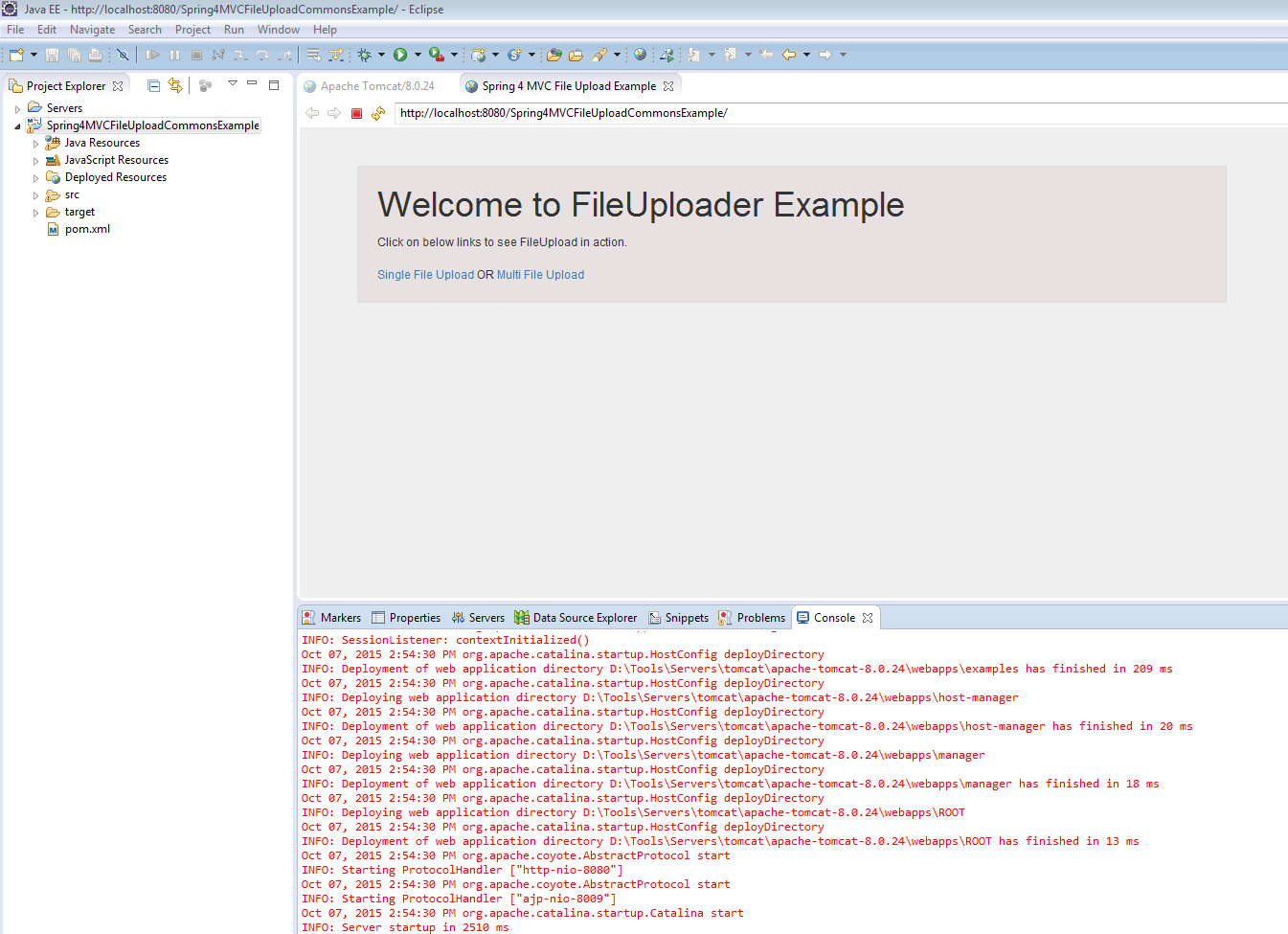Click the browser Refresh icon

tap(378, 113)
